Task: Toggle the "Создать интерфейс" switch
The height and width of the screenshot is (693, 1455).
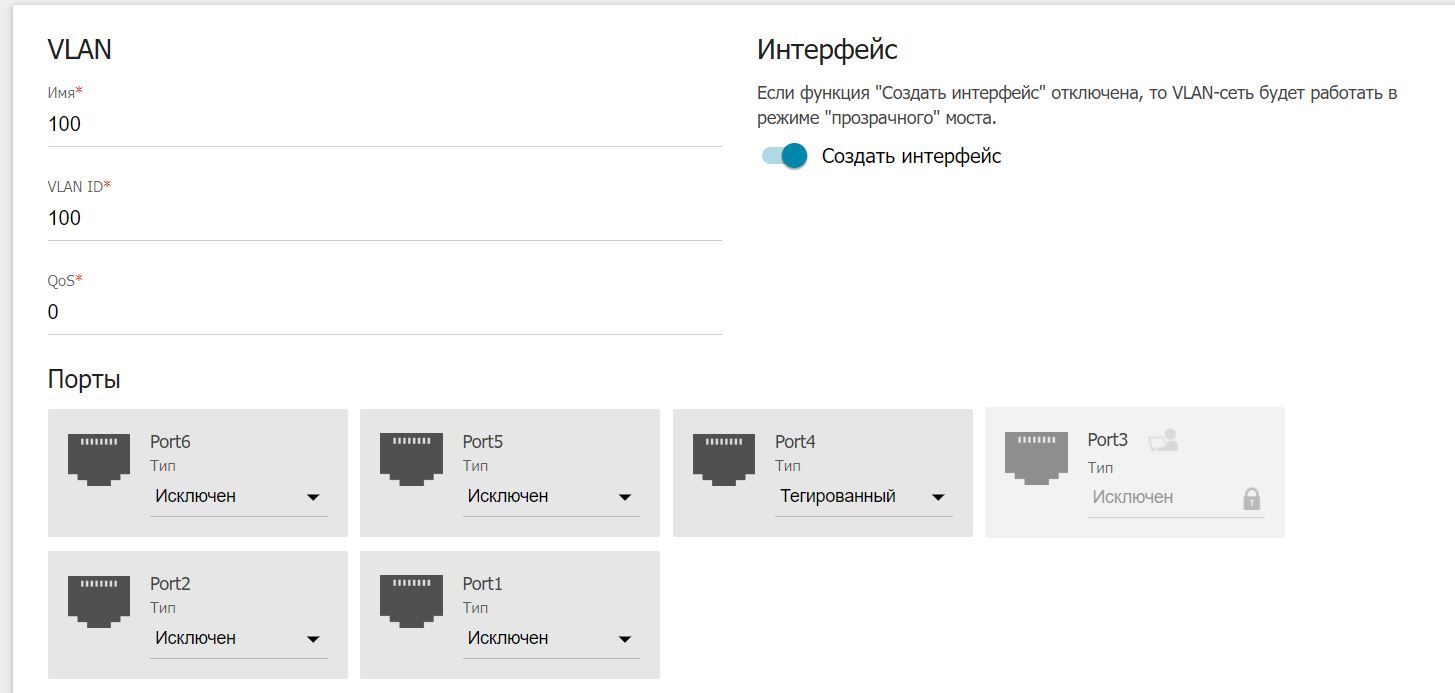Action: (784, 156)
